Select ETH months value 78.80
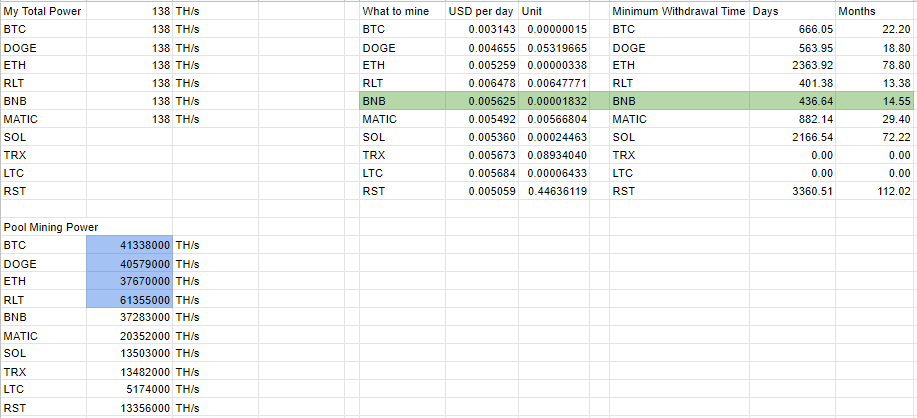 tap(876, 65)
